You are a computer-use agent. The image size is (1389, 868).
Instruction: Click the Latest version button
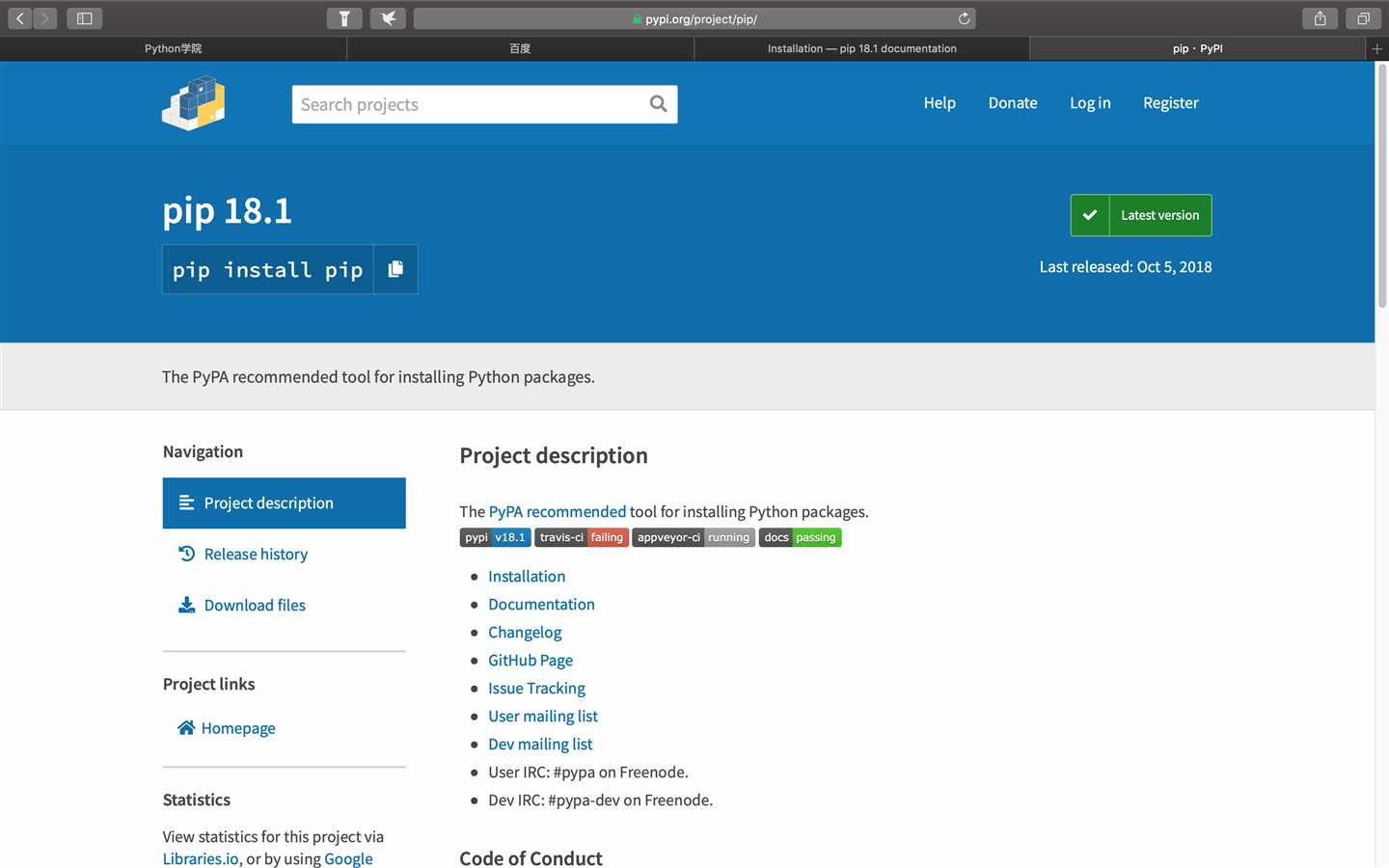pos(1141,215)
